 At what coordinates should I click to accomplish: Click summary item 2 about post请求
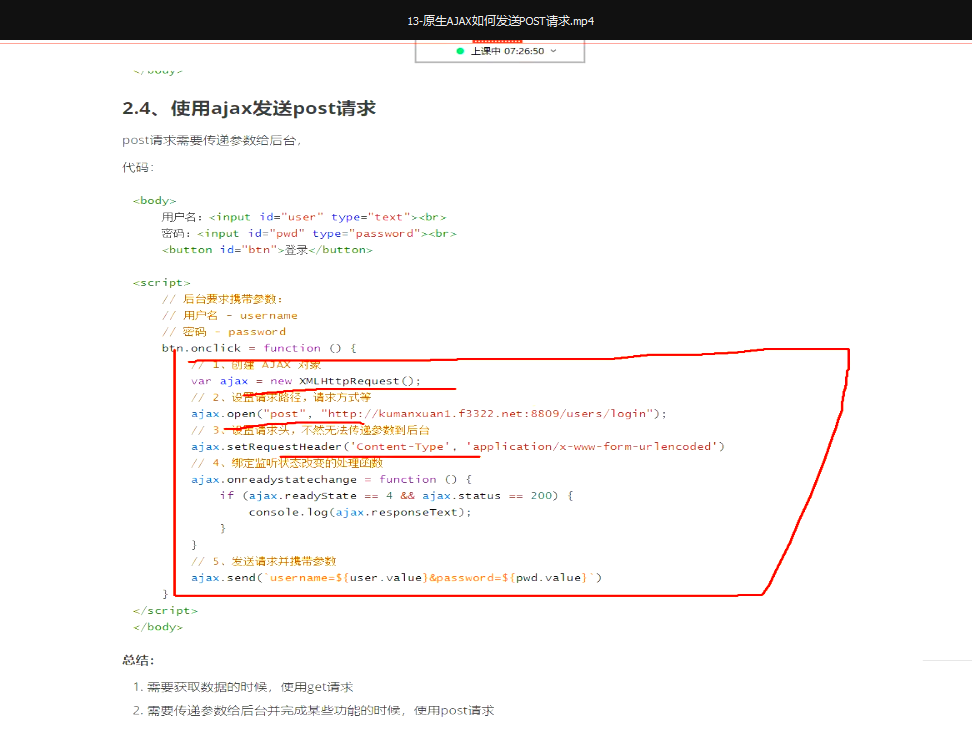pos(314,711)
